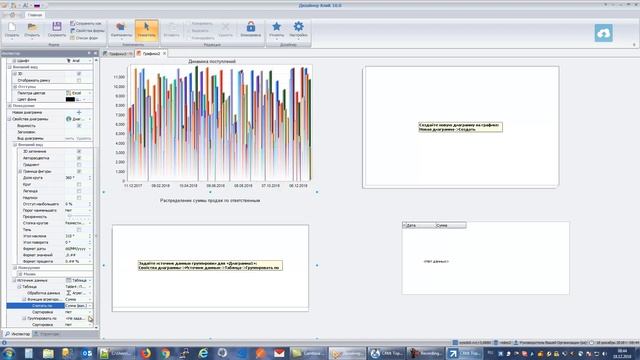This screenshot has height=360, width=640.
Task: Open Google Chrome from the taskbar
Action: 165,353
